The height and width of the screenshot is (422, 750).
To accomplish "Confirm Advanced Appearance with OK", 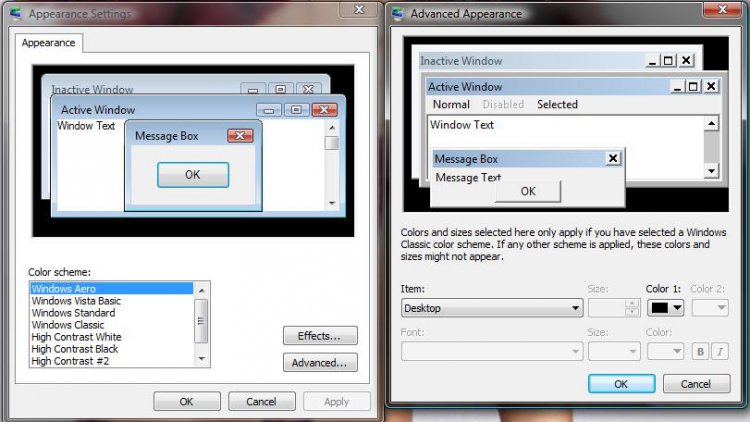I will click(x=621, y=384).
